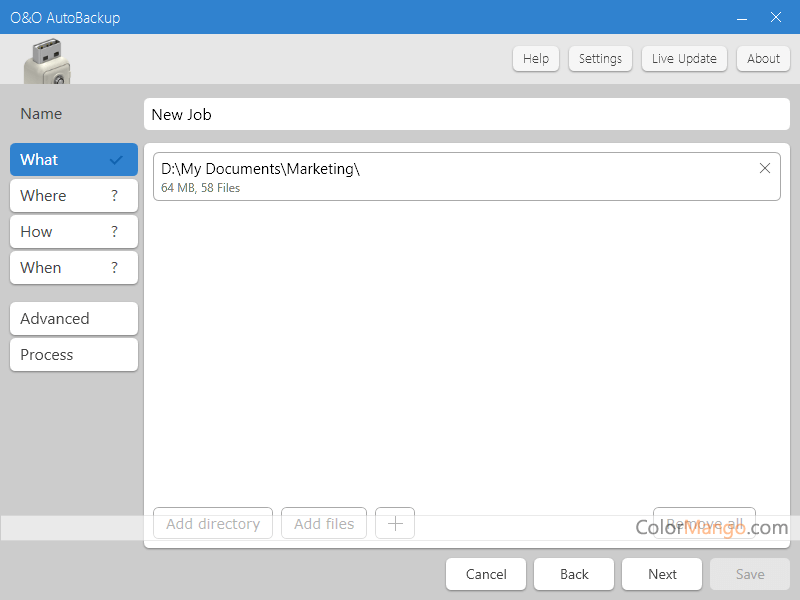The width and height of the screenshot is (800, 600).
Task: Show the About dialog
Action: pos(763,59)
